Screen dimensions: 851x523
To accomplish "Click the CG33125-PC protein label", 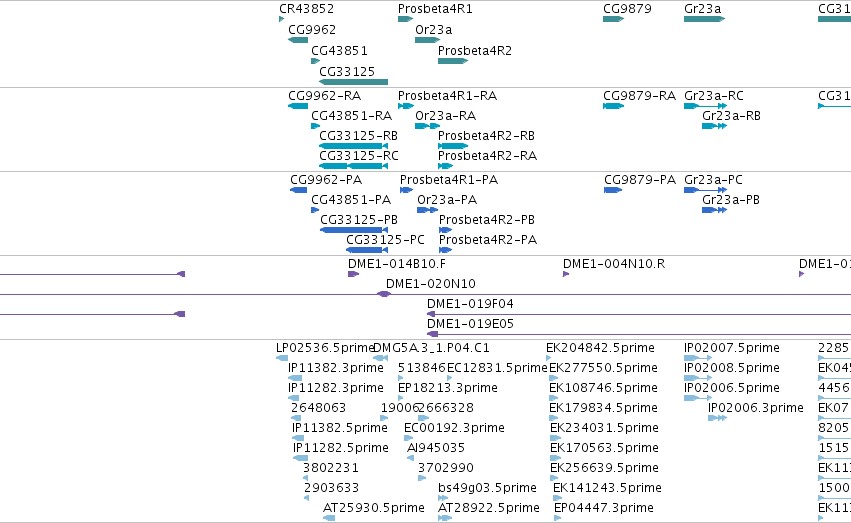I will coord(385,240).
